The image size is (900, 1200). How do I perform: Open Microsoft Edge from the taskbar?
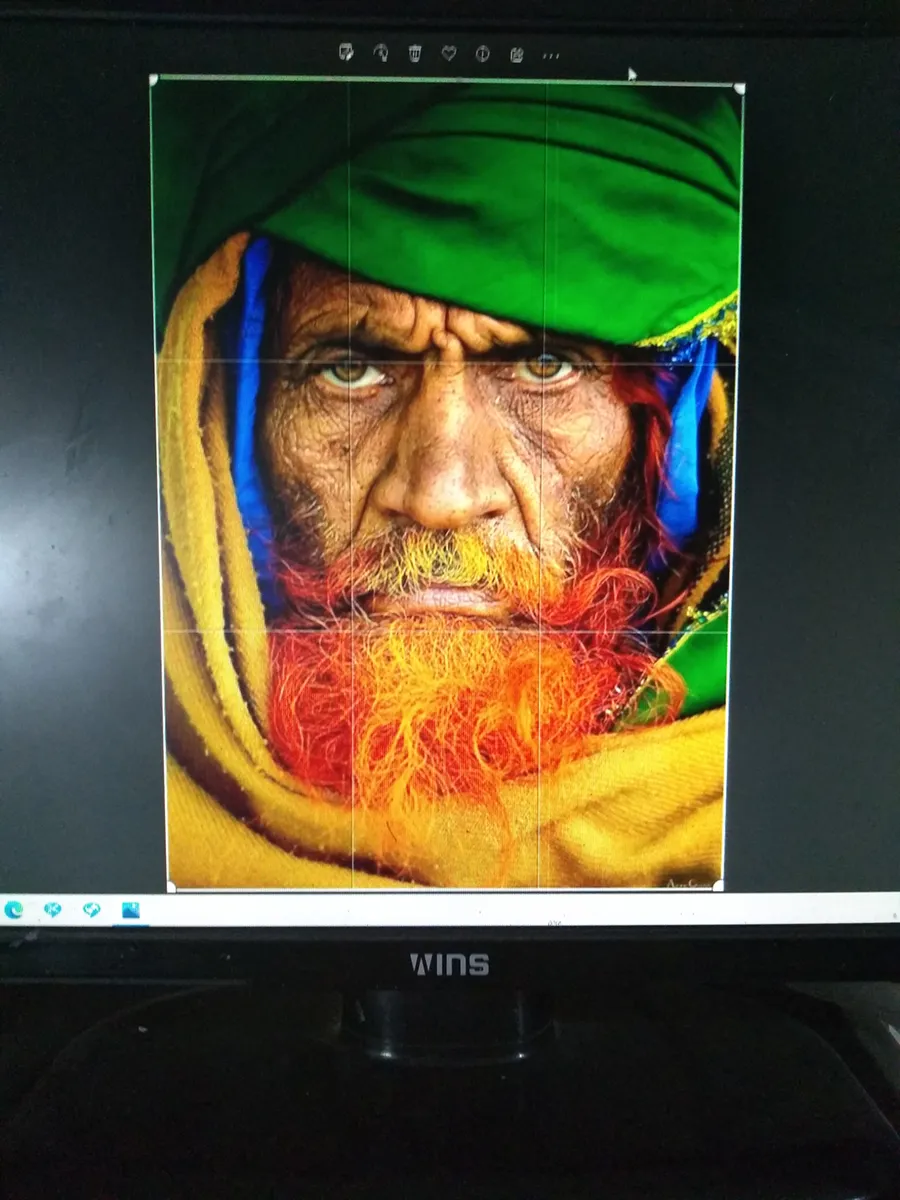[x=14, y=910]
